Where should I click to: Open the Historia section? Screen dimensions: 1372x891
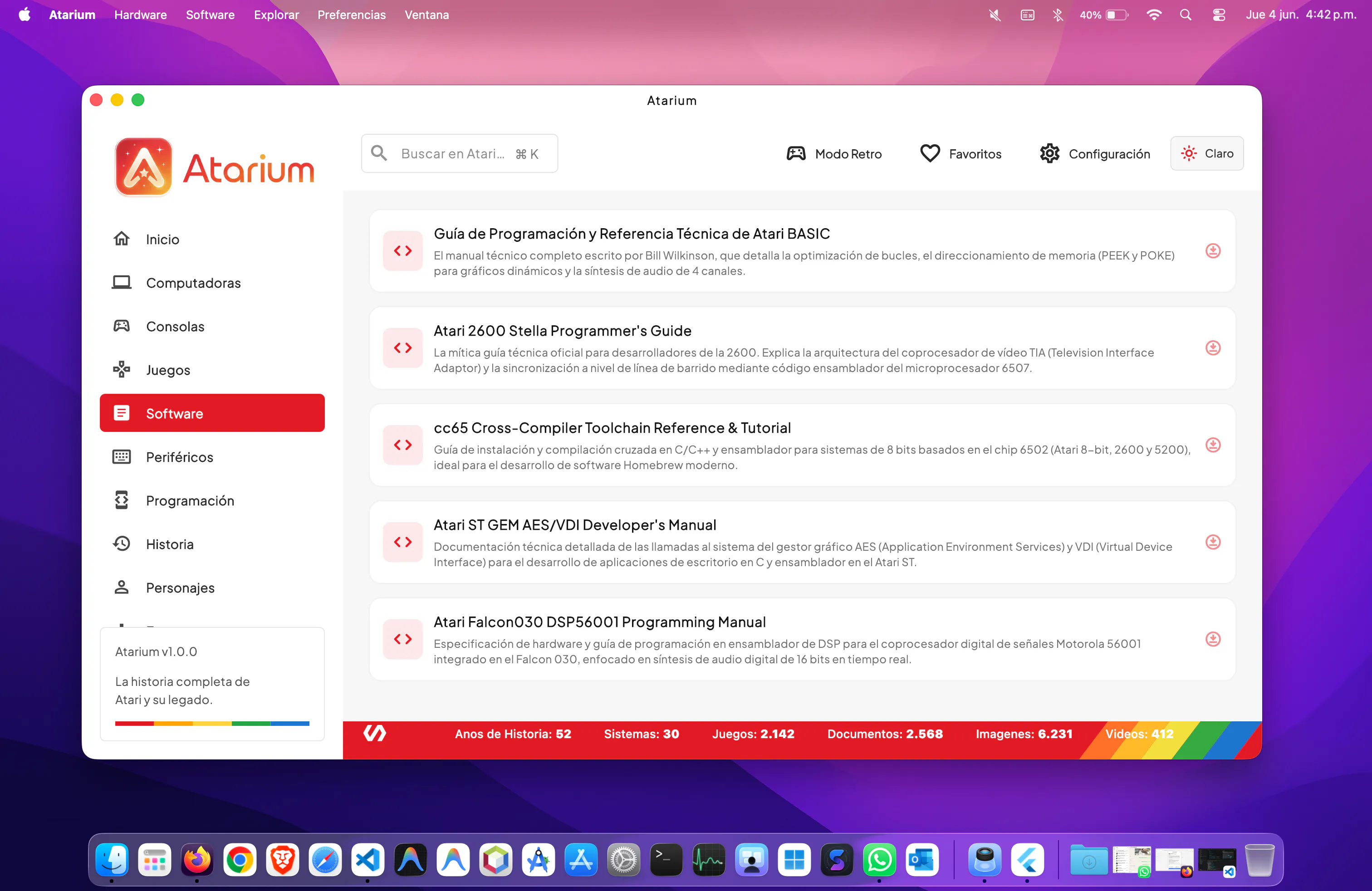point(212,544)
